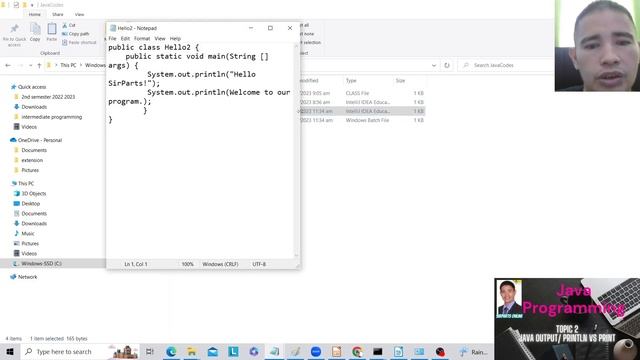This screenshot has width=640, height=360.
Task: Expand the address bar history dropdown
Action: coord(434,65)
